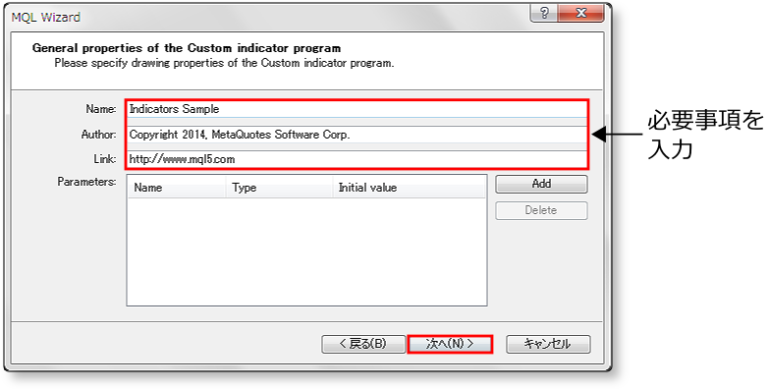Click the General properties heading text

[x=187, y=48]
